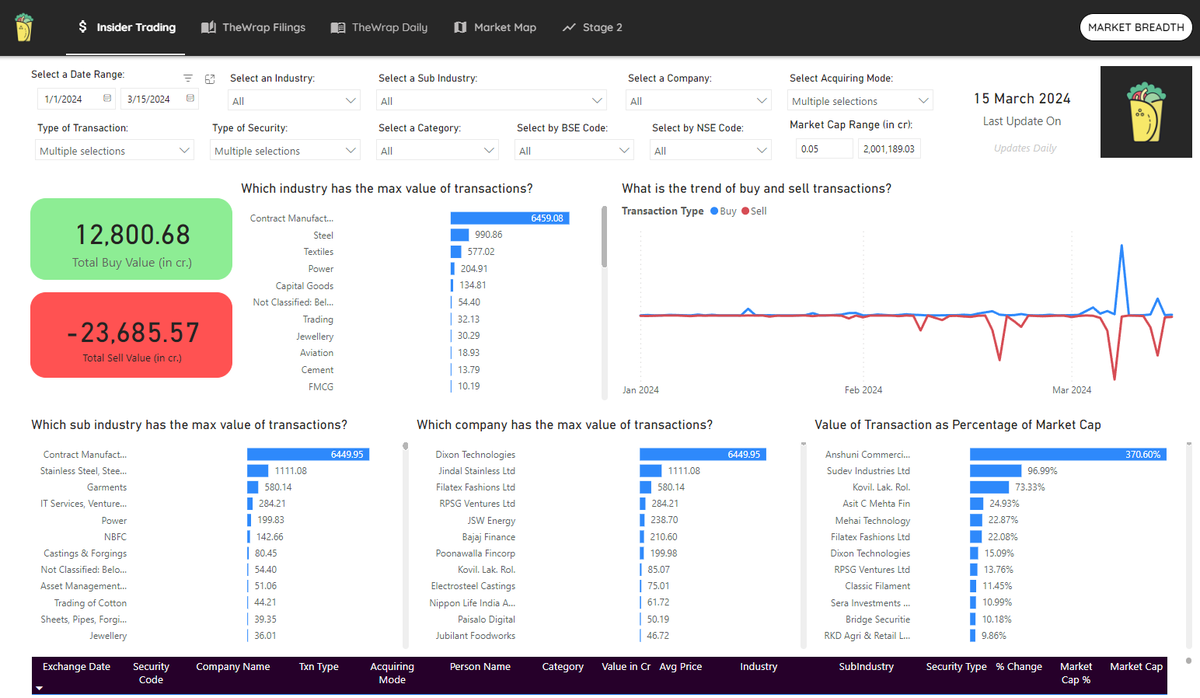Viewport: 1200px width, 698px height.
Task: Open the Market Map tab
Action: (494, 28)
